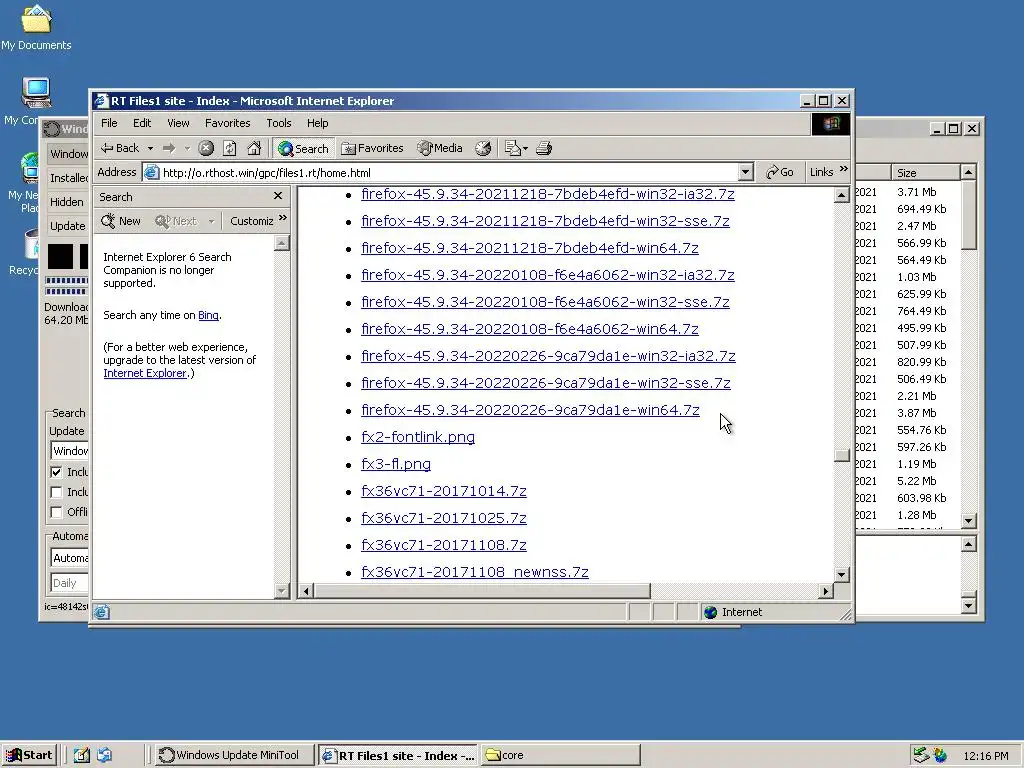Expand the Links toolbar chevron
1024x768 pixels.
point(844,169)
